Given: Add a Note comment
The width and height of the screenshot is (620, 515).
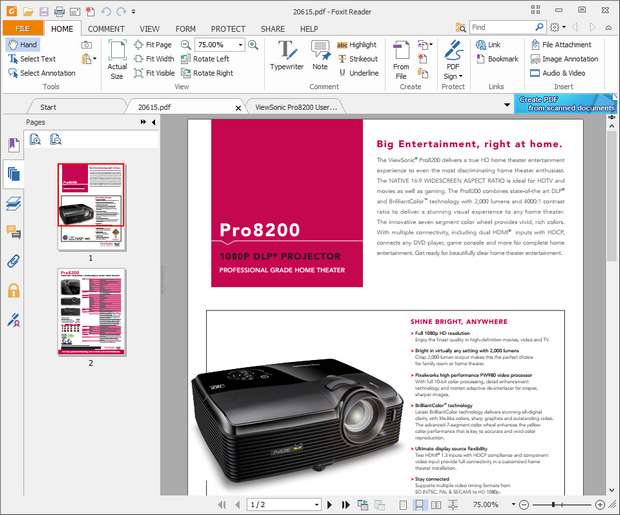Looking at the screenshot, I should point(320,56).
